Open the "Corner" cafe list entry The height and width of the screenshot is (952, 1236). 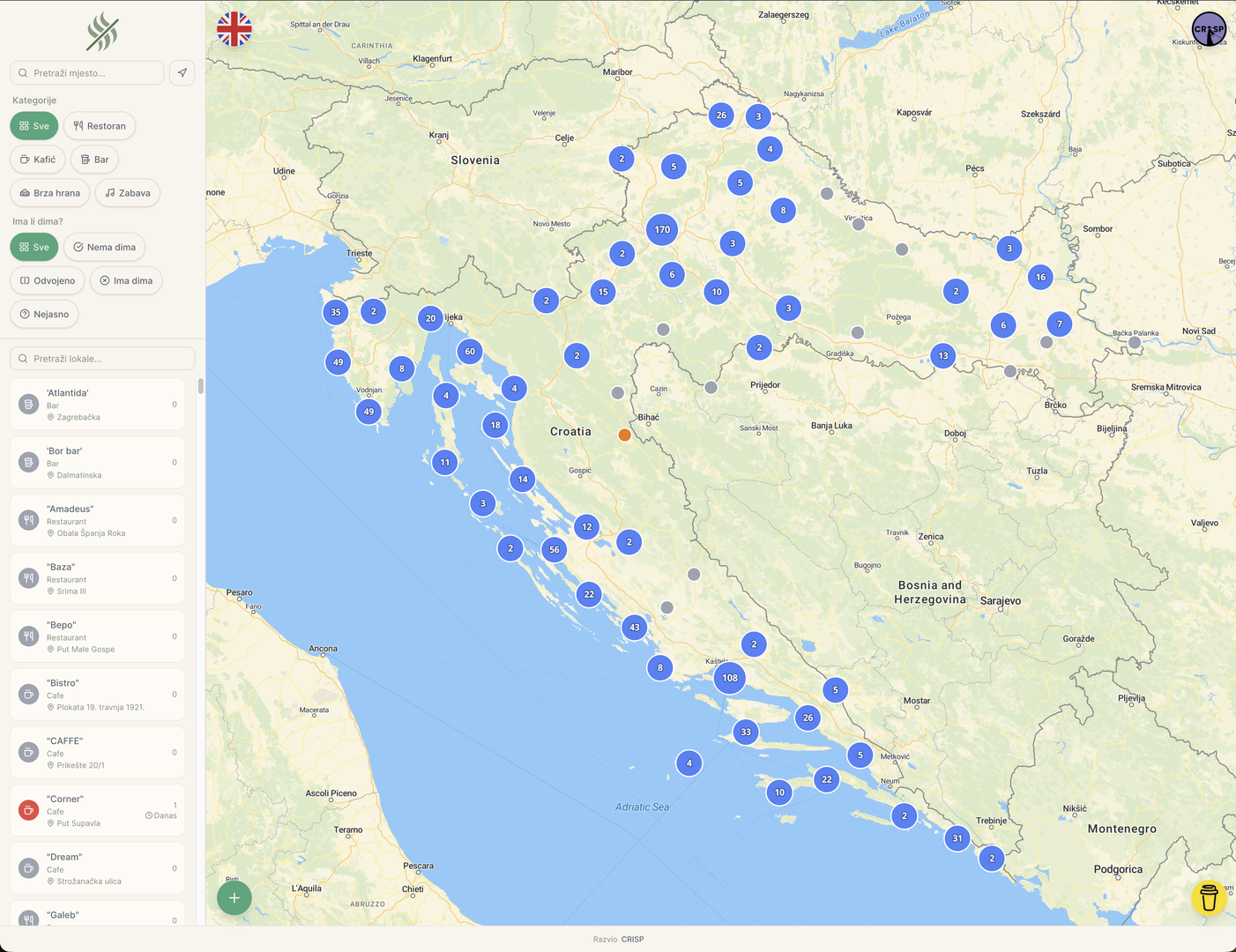[x=98, y=810]
